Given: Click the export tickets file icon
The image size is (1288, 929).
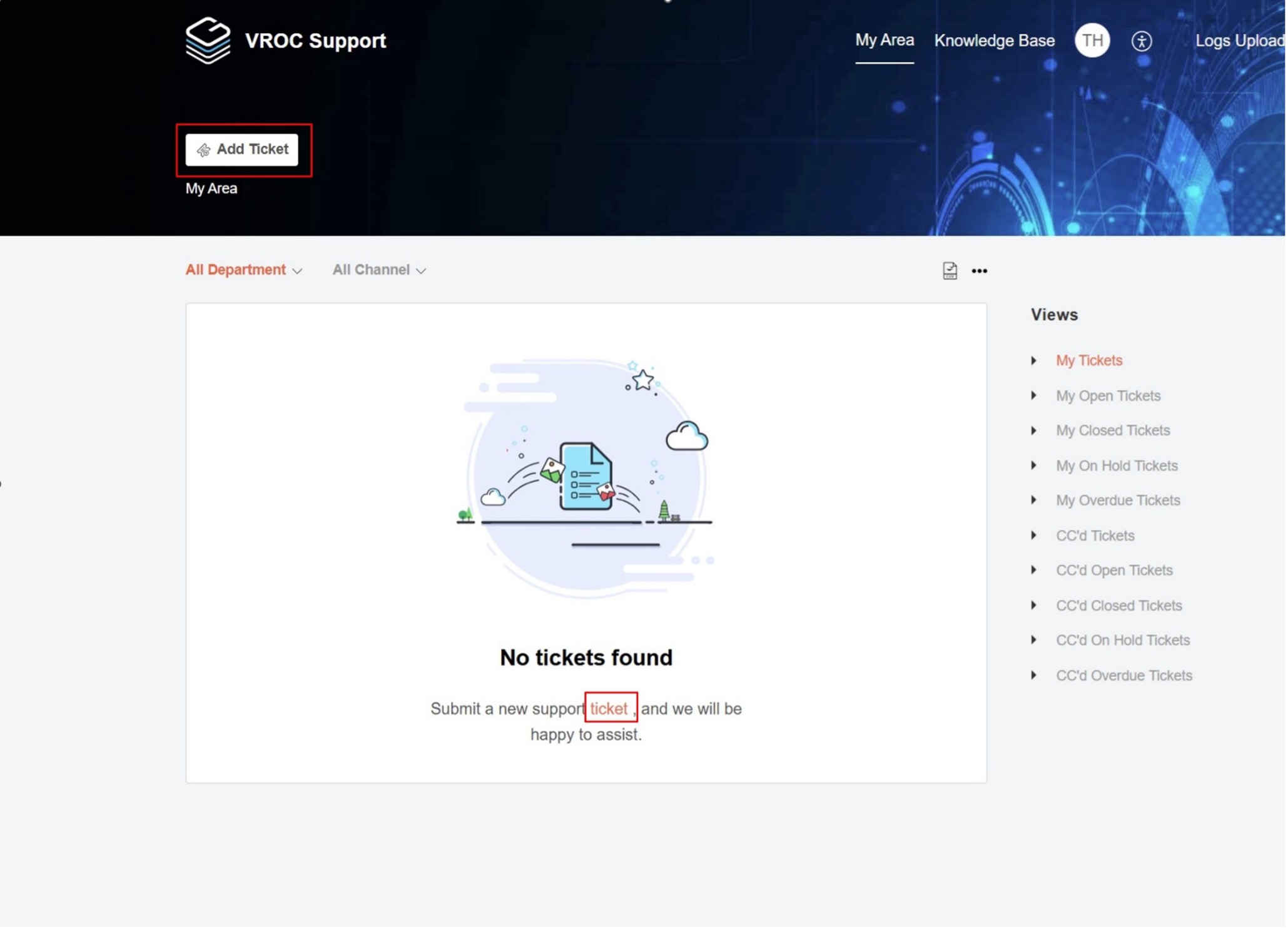Looking at the screenshot, I should coord(949,270).
